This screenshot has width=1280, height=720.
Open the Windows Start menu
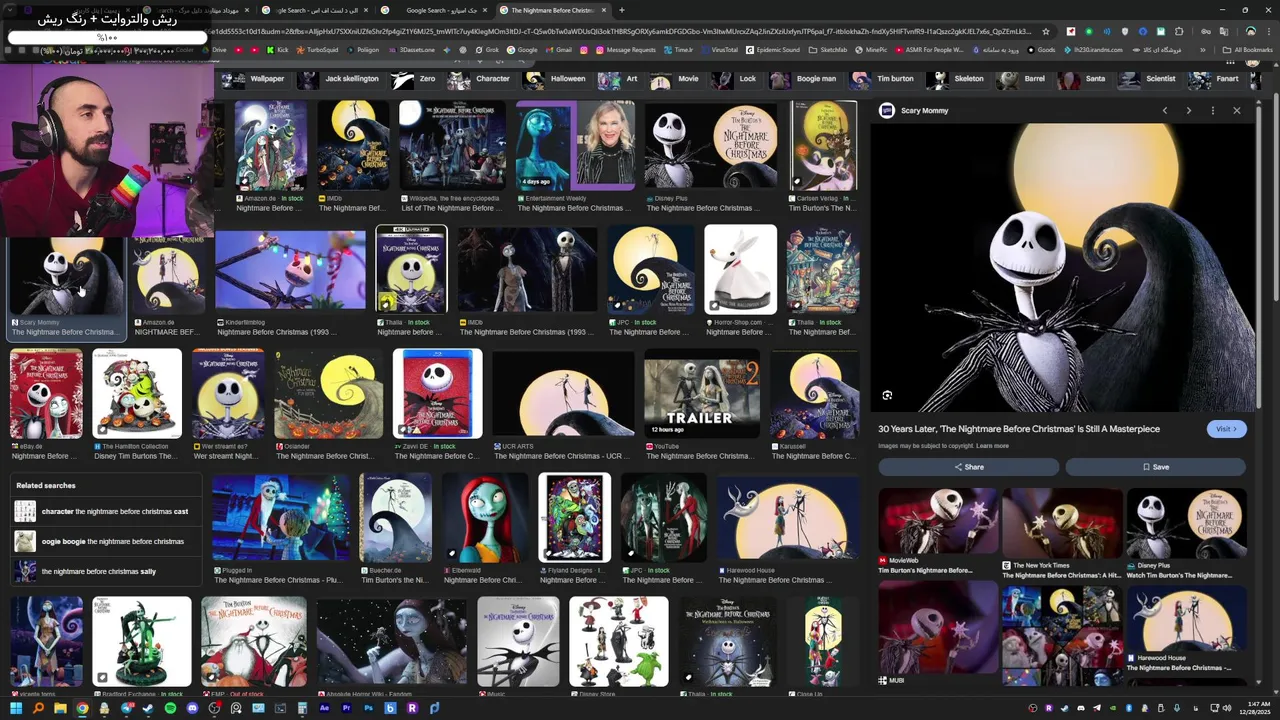15,708
